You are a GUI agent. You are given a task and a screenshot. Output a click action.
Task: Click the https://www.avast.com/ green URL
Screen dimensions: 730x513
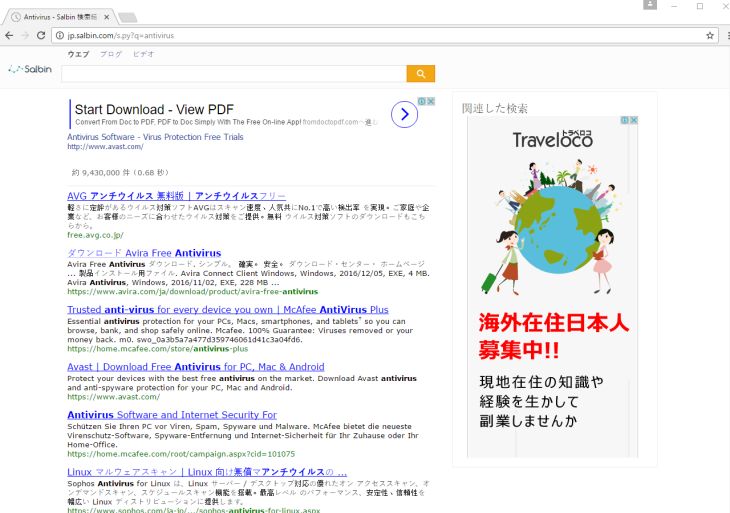[x=113, y=397]
